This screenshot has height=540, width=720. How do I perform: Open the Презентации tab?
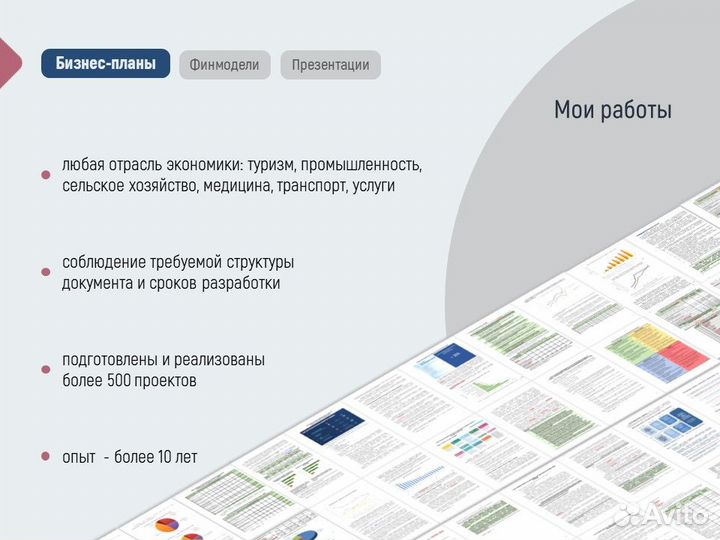pyautogui.click(x=331, y=65)
